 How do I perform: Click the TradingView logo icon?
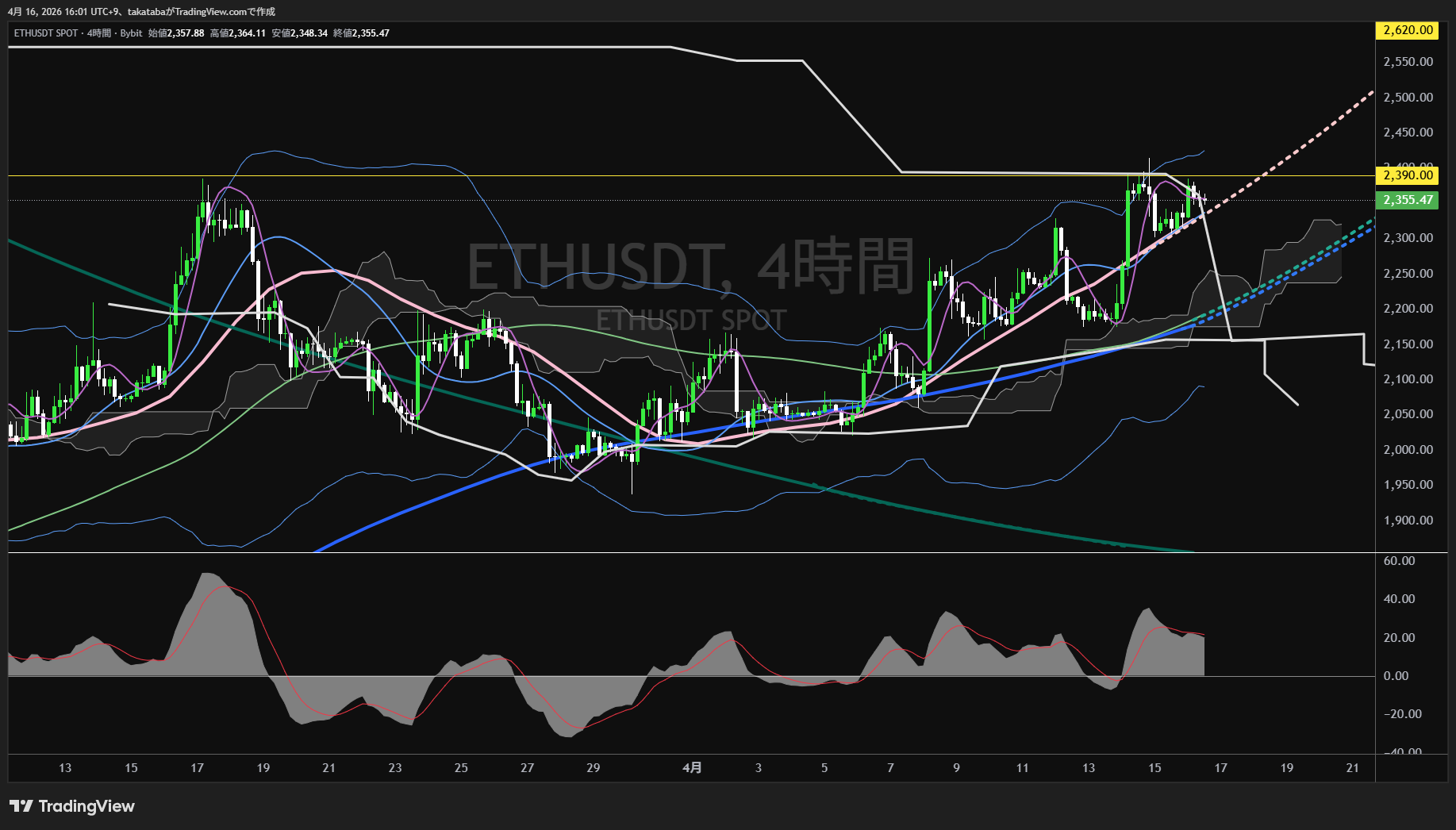click(x=21, y=806)
